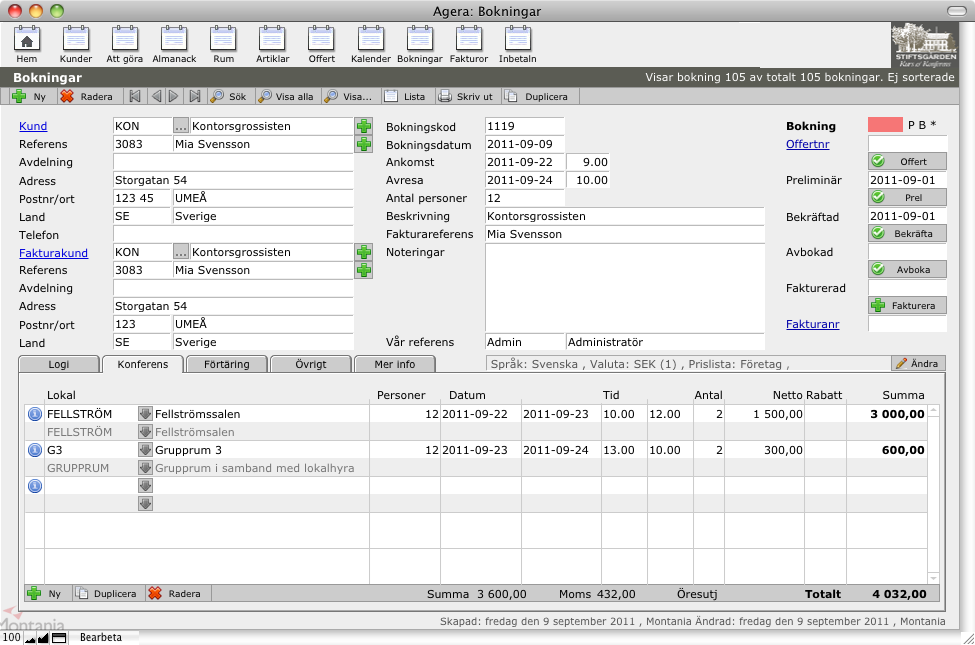Expand the last empty row's dropdown arrow
975x645 pixels.
[x=145, y=504]
